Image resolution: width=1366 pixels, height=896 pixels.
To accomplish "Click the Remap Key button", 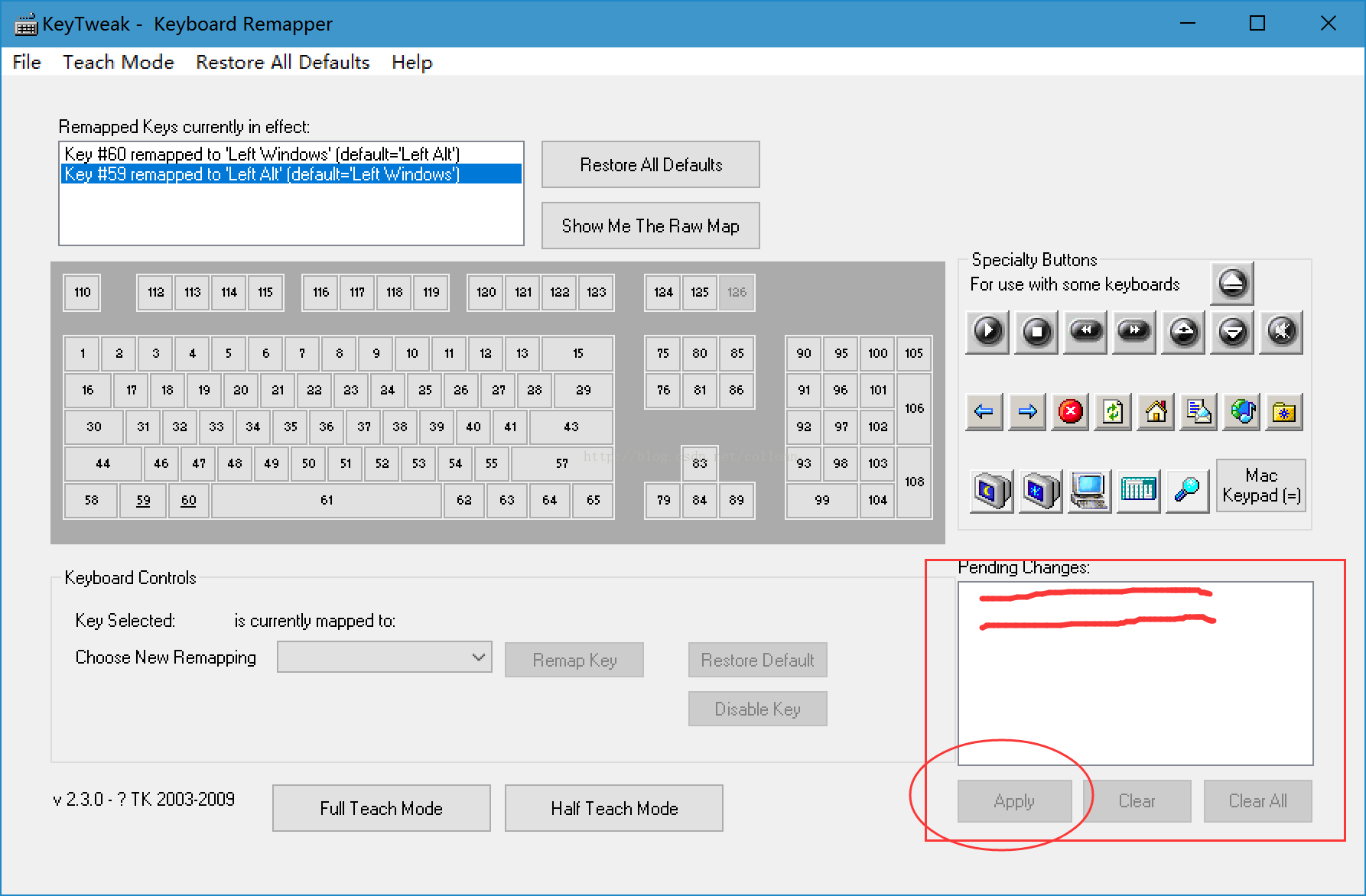I will [x=574, y=660].
